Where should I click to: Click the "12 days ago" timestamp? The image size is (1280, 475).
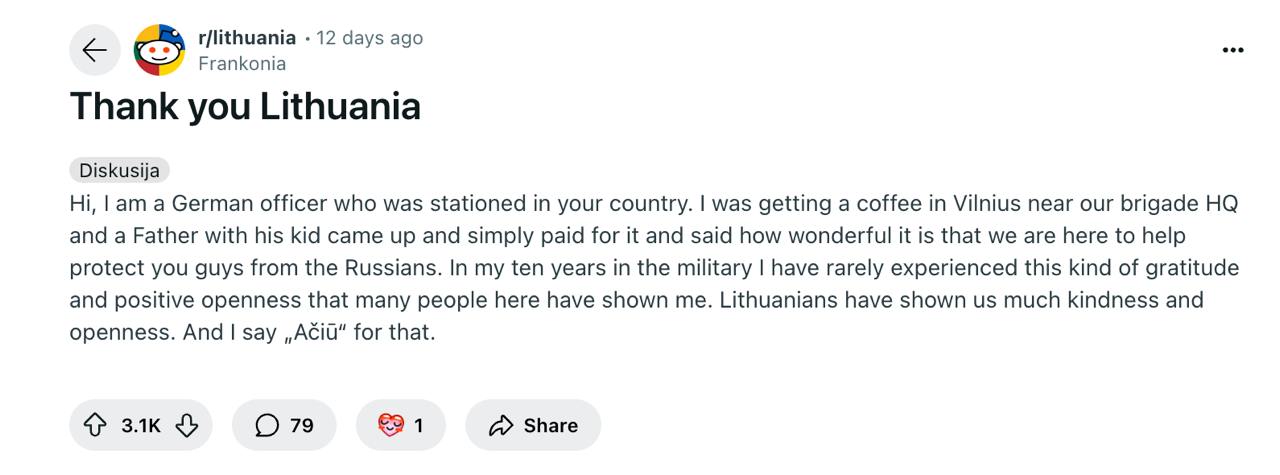pos(370,38)
